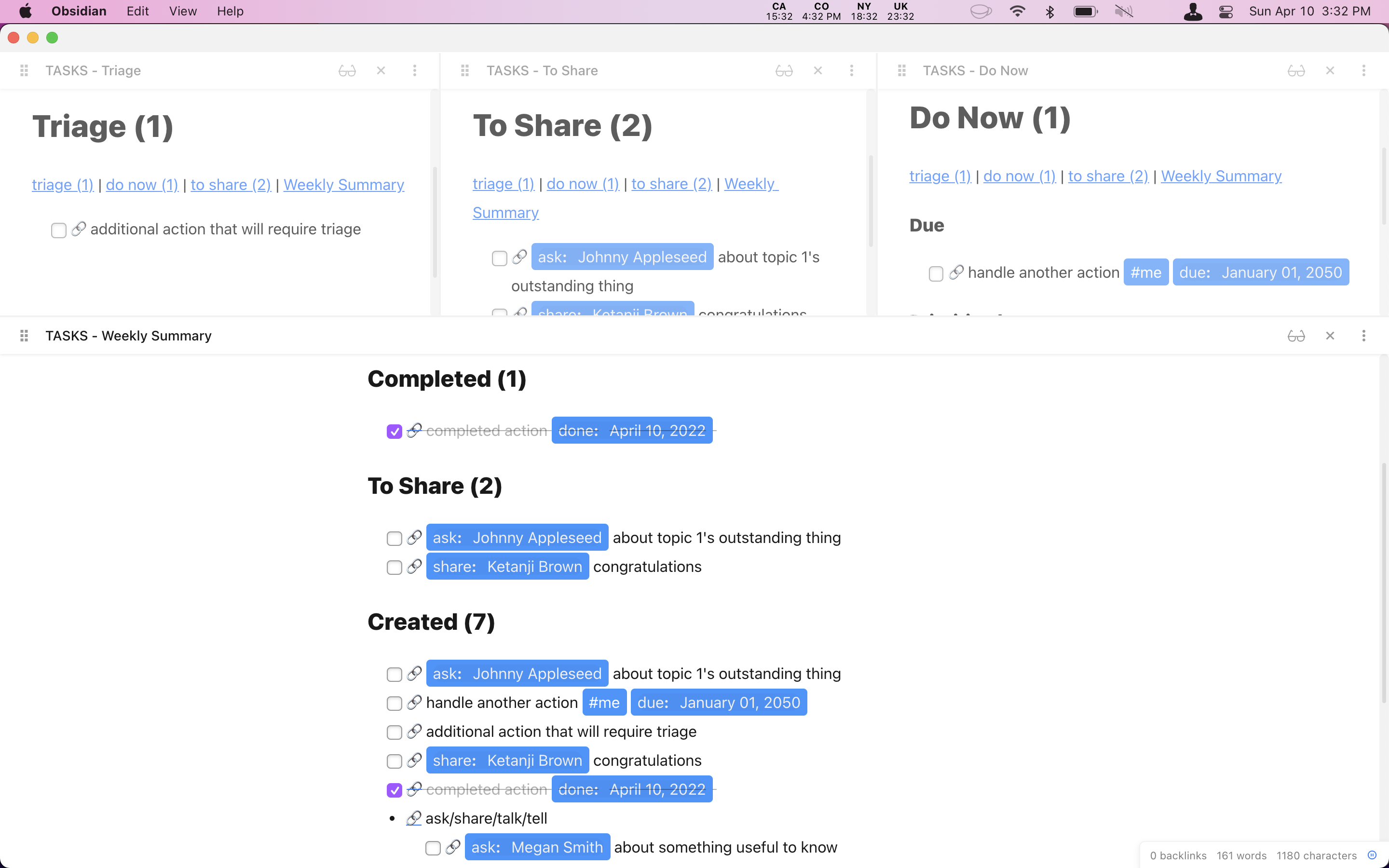The width and height of the screenshot is (1389, 868).
Task: Follow Weekly Summary link in Do Now pane
Action: tap(1221, 176)
